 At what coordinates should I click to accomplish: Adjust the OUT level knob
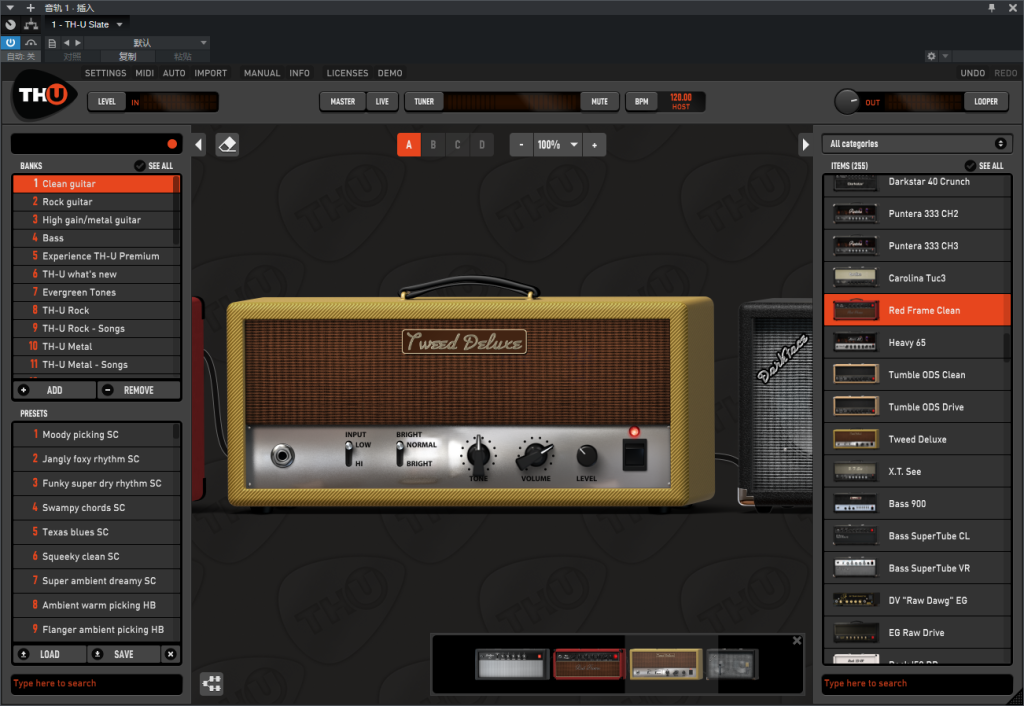click(847, 102)
